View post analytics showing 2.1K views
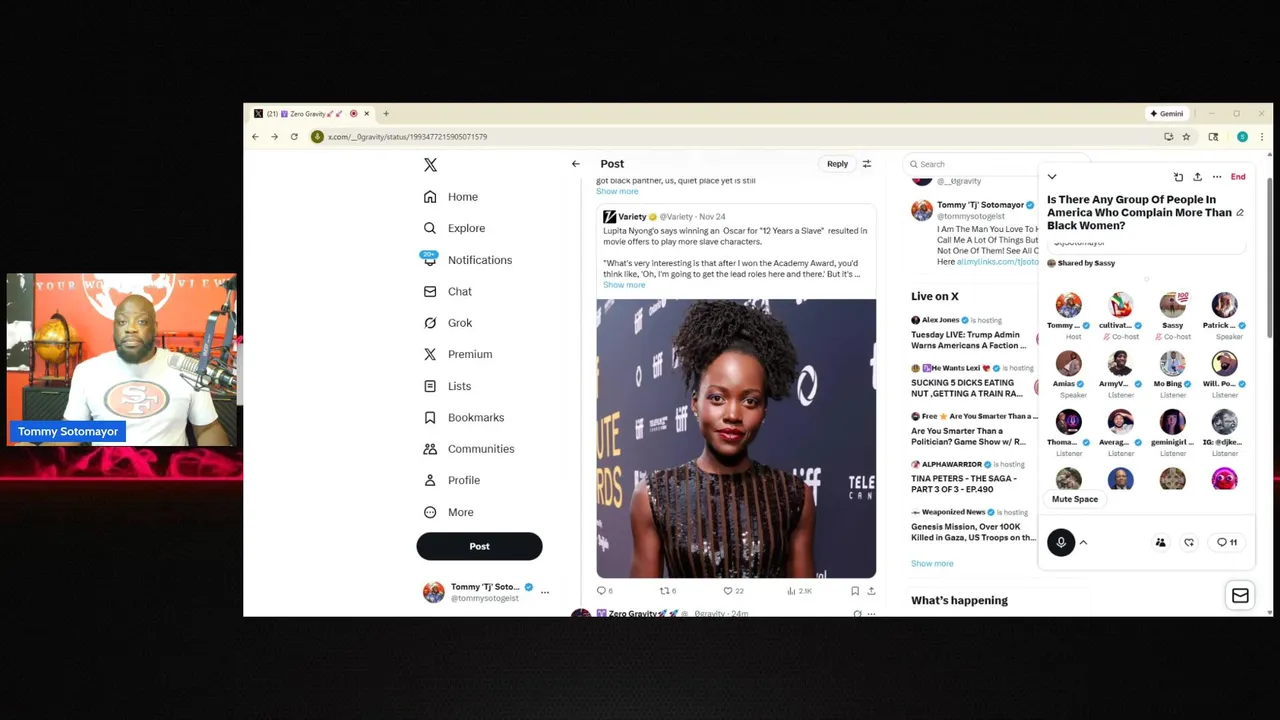Screen dimensions: 1280x720 pyautogui.click(x=799, y=591)
